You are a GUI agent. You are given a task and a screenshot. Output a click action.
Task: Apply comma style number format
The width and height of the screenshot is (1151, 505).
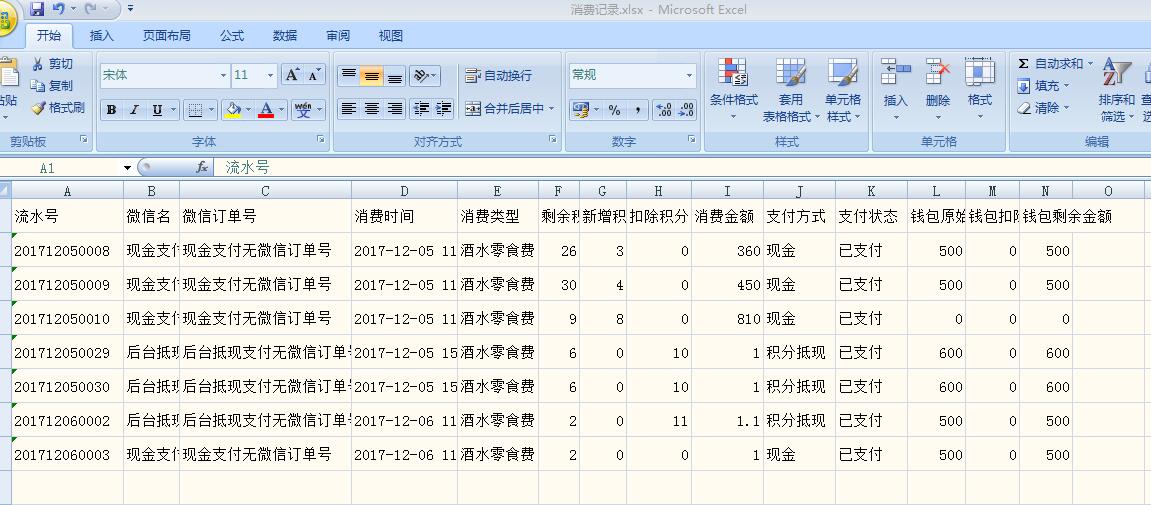(637, 110)
